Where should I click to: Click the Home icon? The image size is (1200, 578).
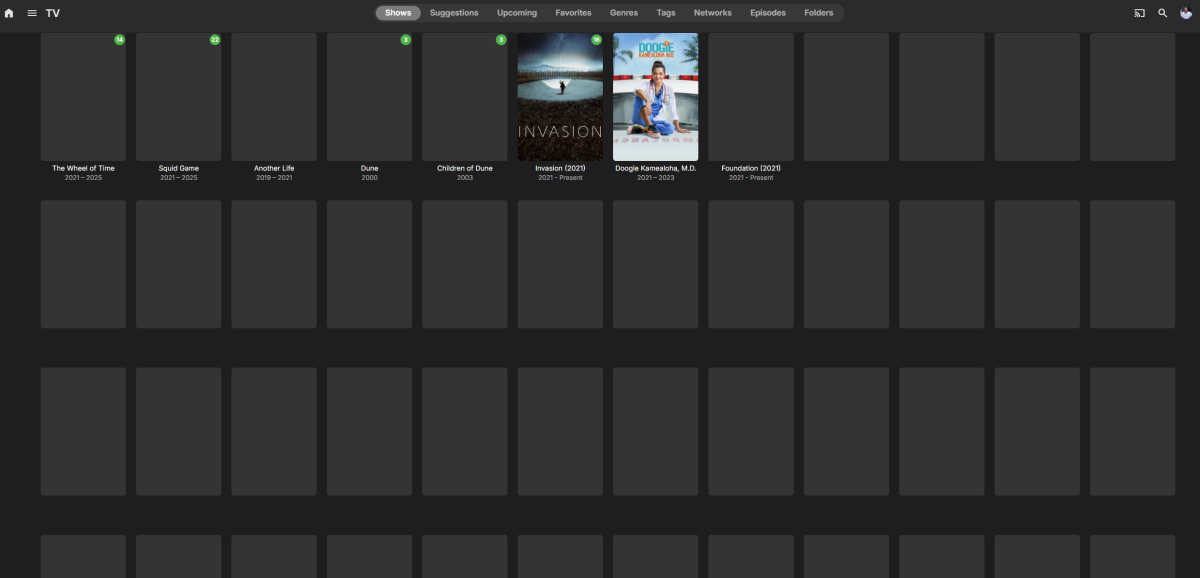(9, 13)
